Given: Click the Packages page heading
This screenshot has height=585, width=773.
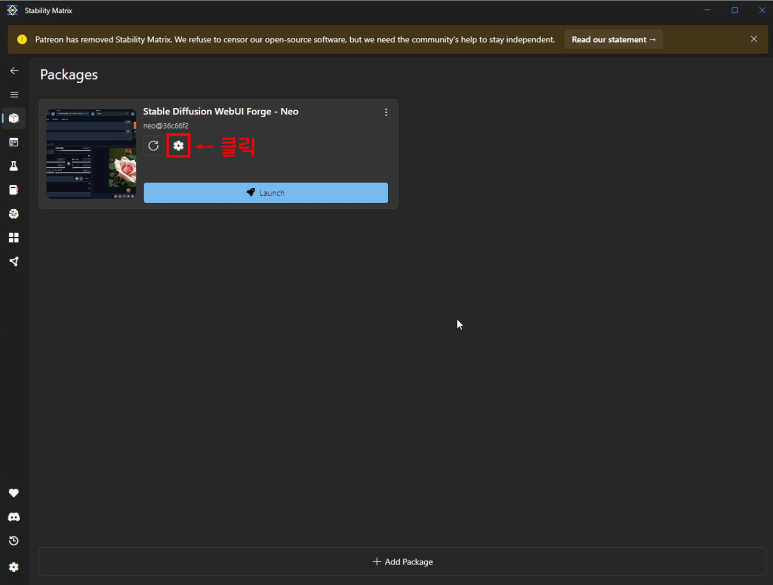Looking at the screenshot, I should [x=69, y=74].
